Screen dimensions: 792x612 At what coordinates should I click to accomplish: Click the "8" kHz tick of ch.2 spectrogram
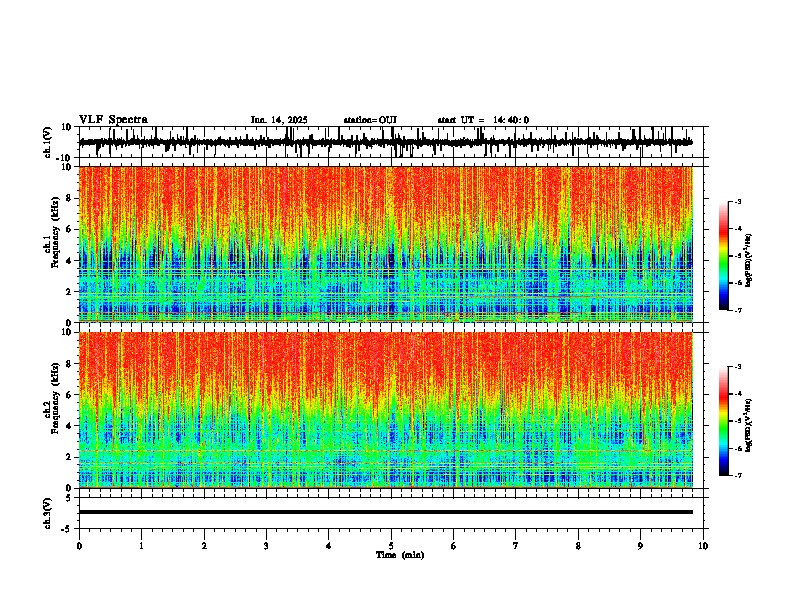(x=70, y=364)
